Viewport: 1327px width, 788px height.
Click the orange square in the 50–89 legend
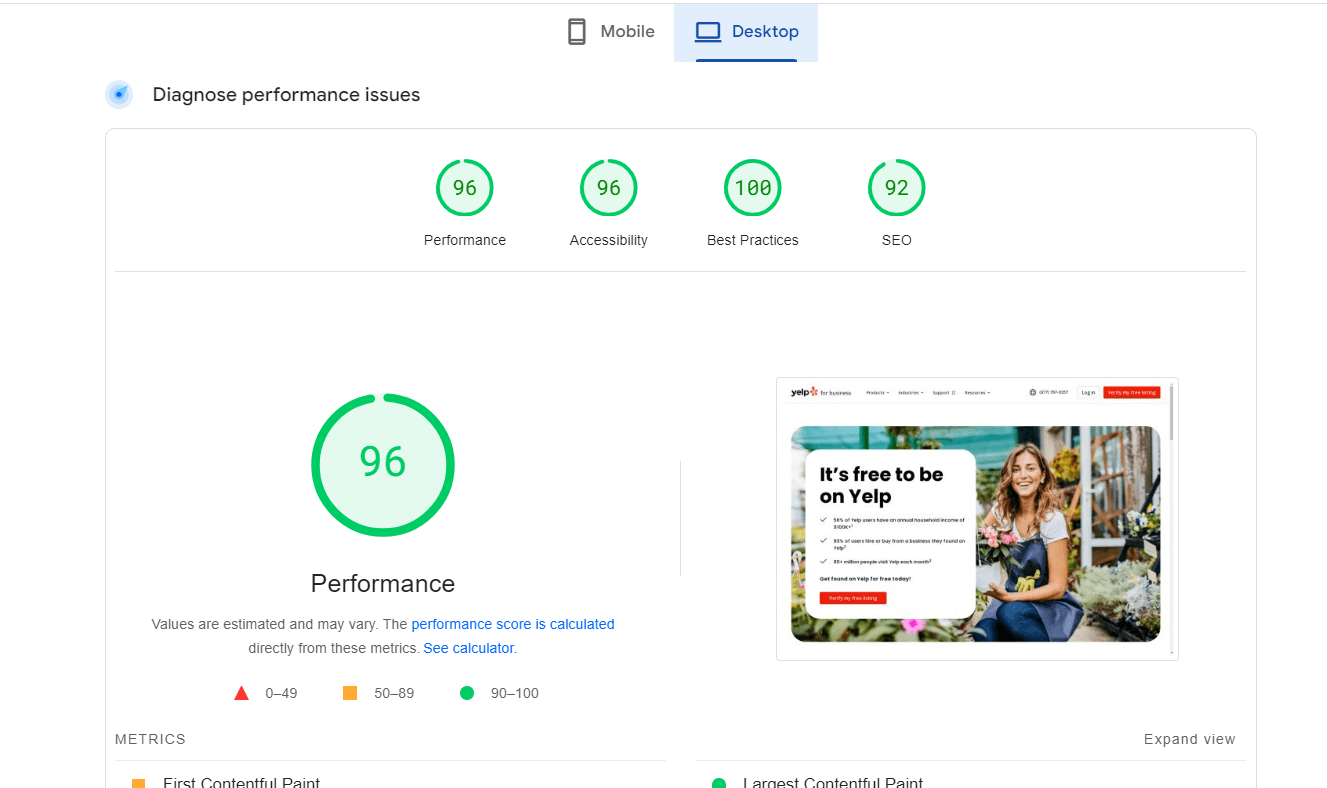coord(349,692)
